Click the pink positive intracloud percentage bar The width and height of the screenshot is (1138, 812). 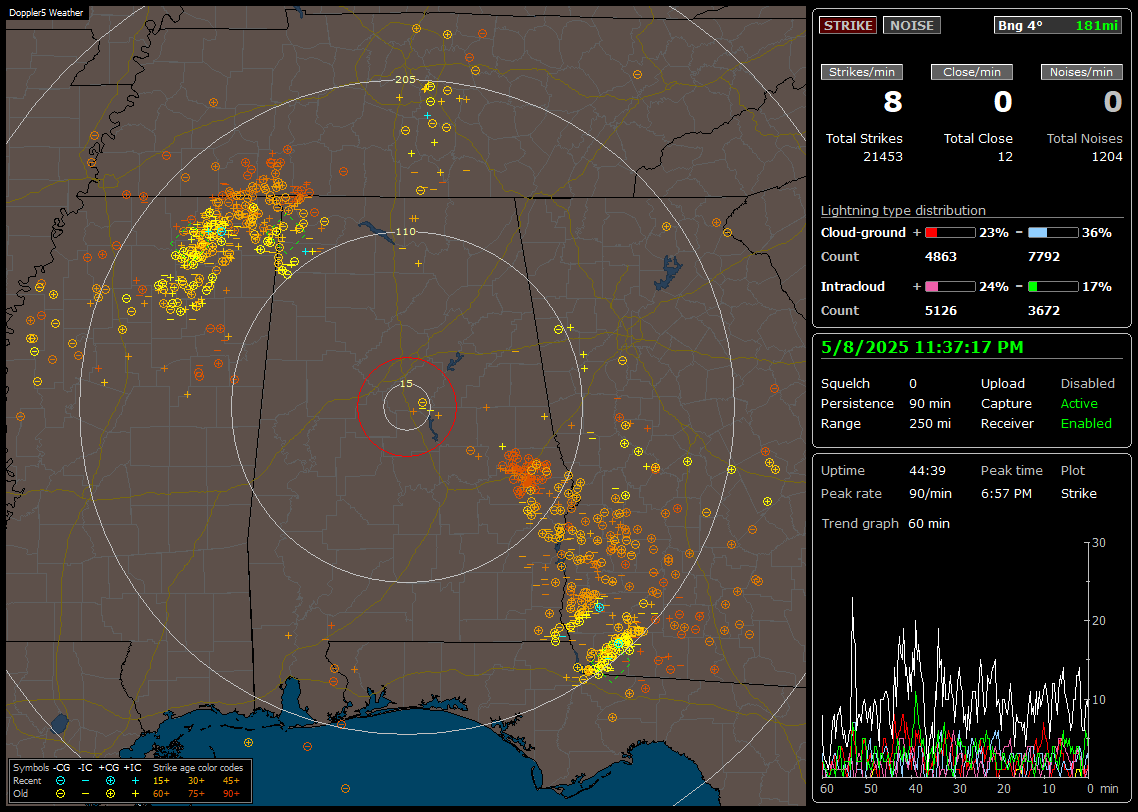pyautogui.click(x=950, y=287)
